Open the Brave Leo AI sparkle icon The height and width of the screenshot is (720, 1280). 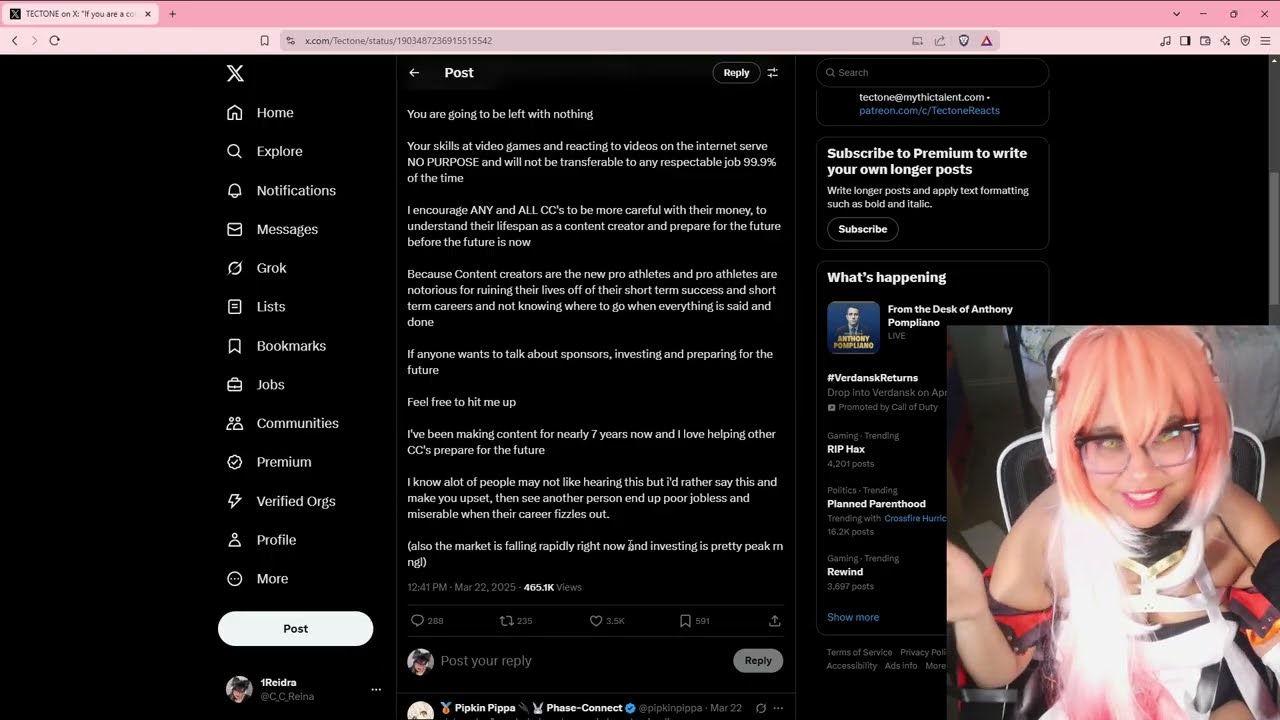tap(1225, 41)
